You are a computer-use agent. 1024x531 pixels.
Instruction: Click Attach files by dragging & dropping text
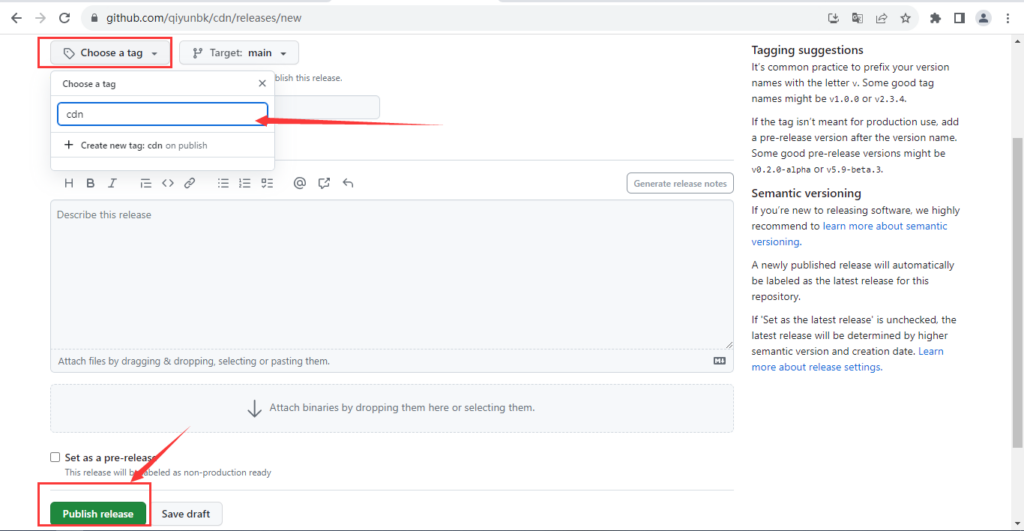(194, 361)
